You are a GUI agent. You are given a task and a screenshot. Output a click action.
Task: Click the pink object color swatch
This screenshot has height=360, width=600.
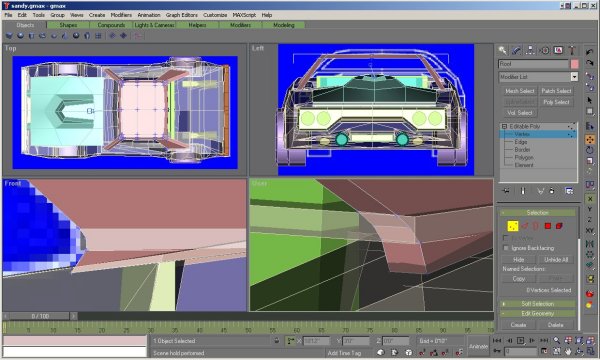pos(574,64)
